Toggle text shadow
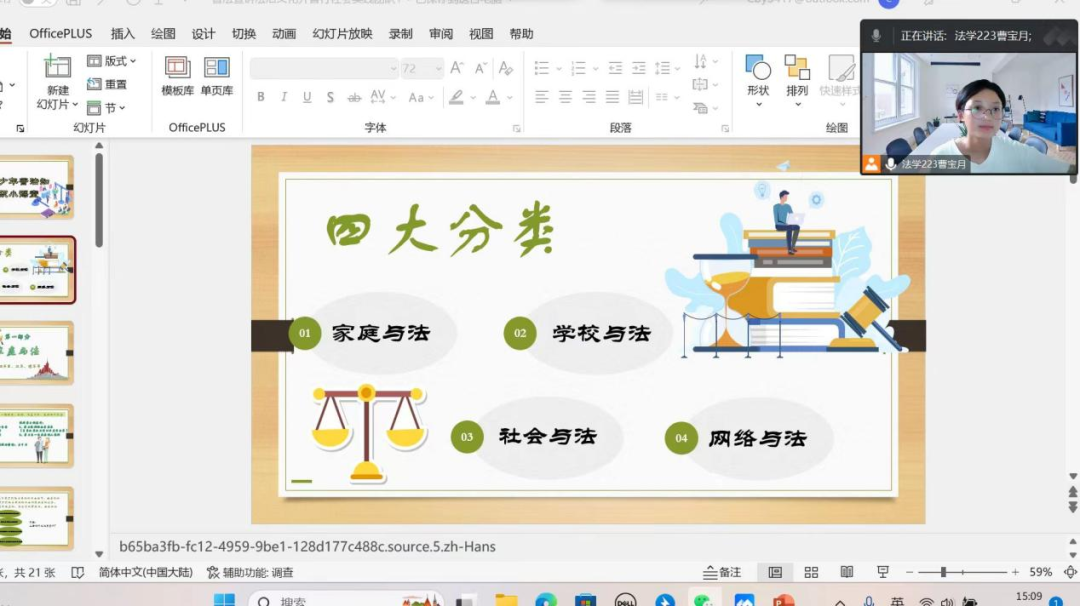 (331, 97)
